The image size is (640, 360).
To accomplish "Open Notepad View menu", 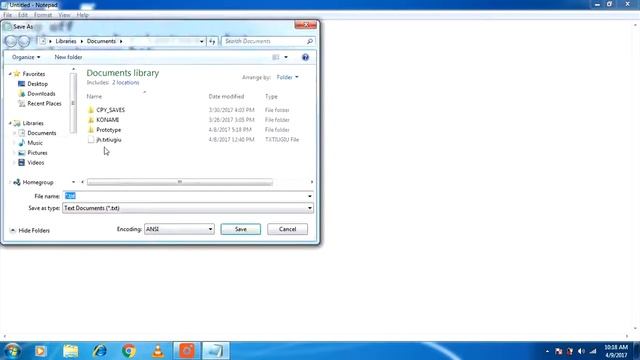I will (x=64, y=15).
